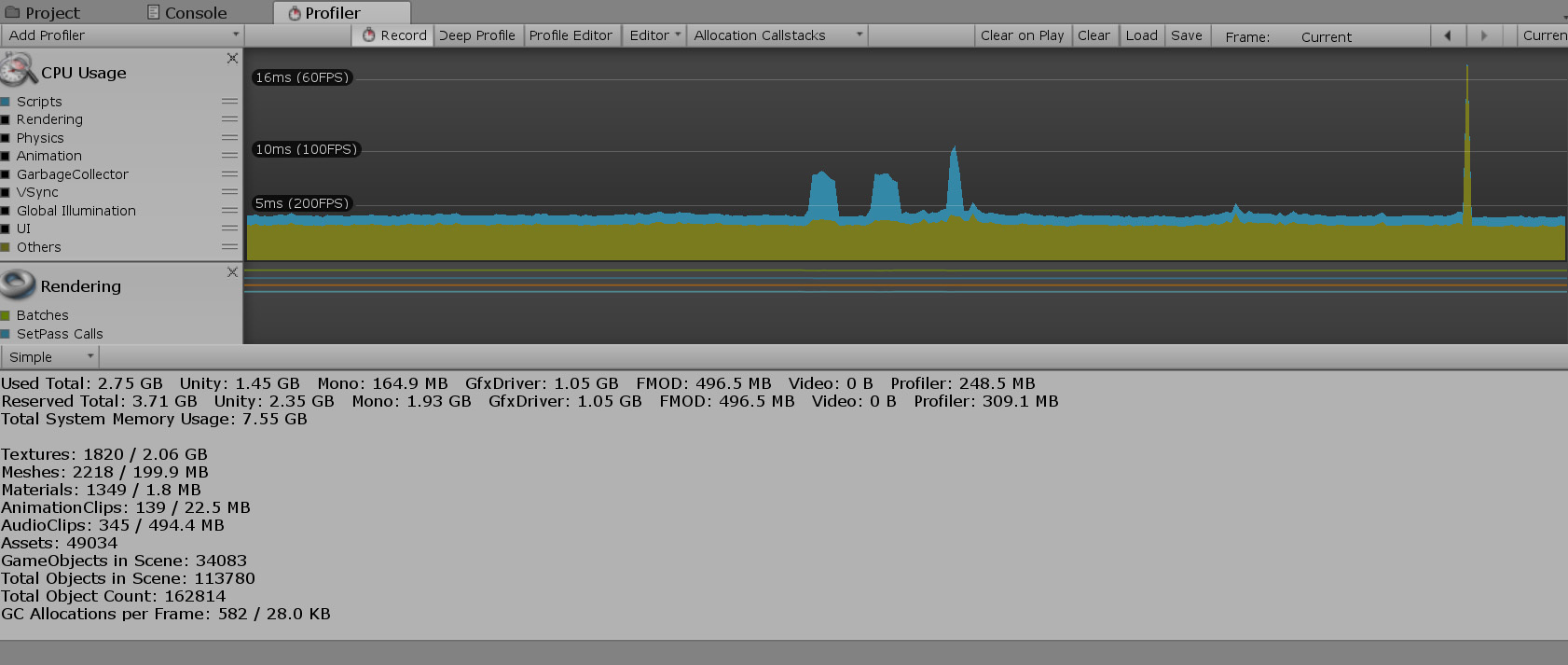Grab the drag handle beside Scripts
1568x665 pixels.
pyautogui.click(x=229, y=102)
